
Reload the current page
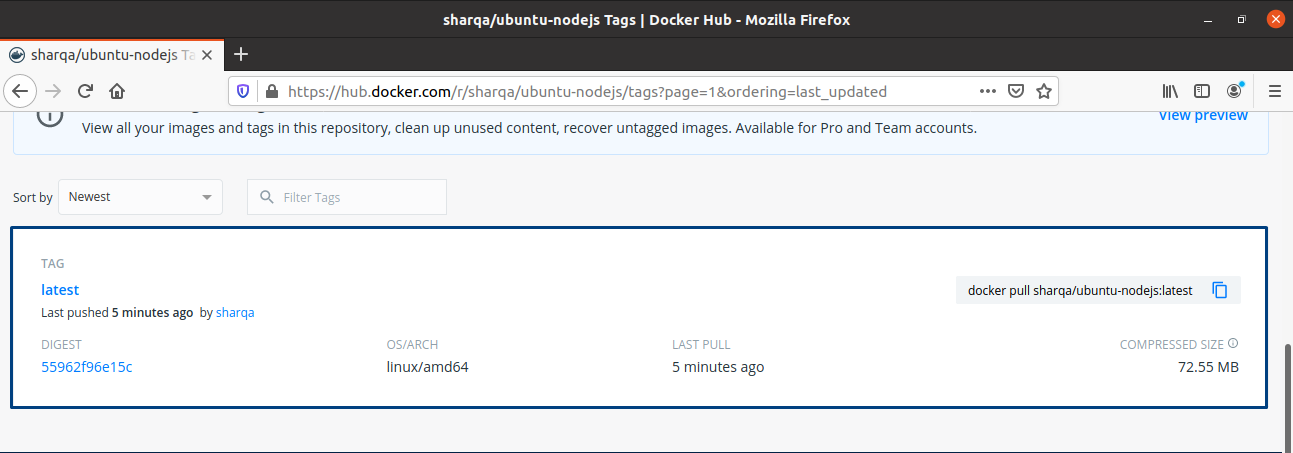pyautogui.click(x=85, y=91)
